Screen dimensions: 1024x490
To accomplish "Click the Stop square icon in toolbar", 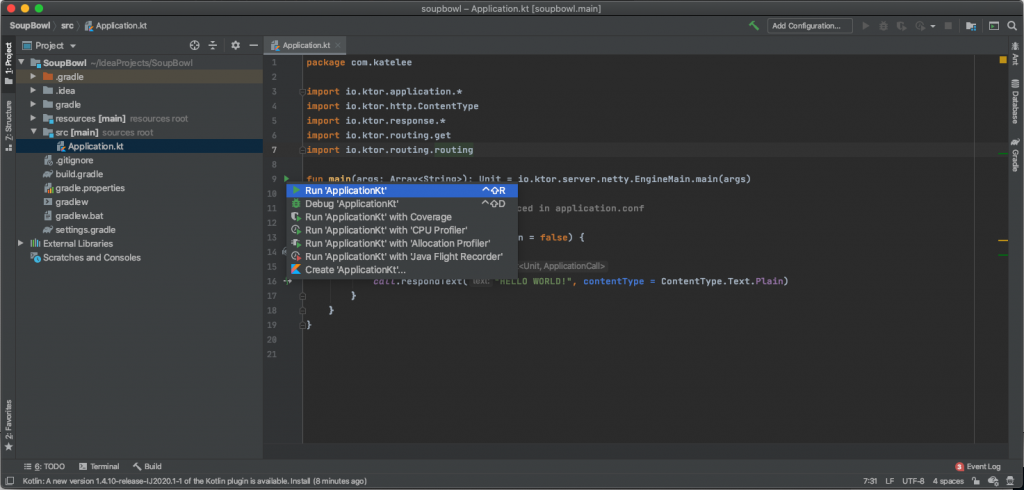I will pos(948,25).
